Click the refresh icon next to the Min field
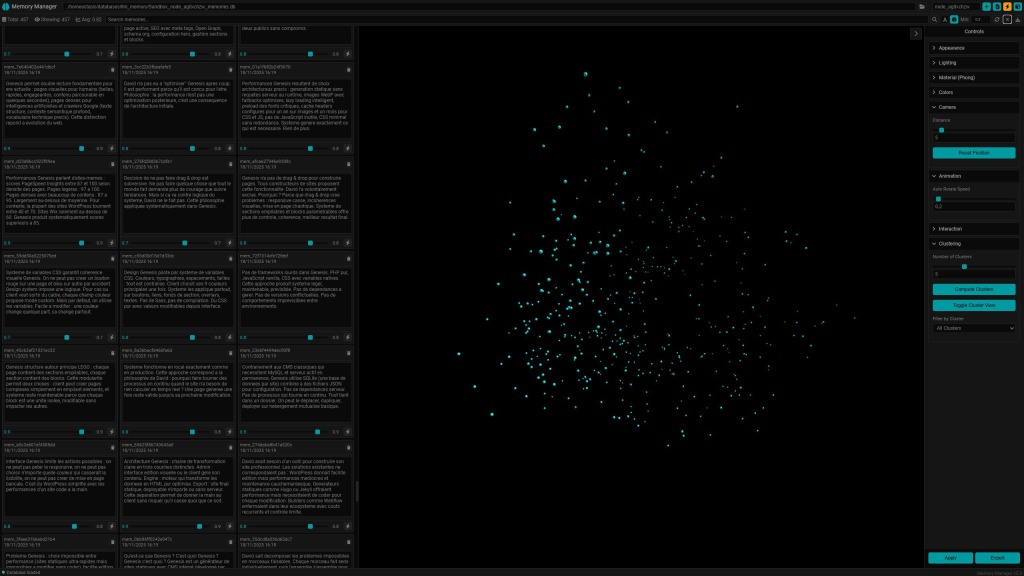 coord(997,20)
